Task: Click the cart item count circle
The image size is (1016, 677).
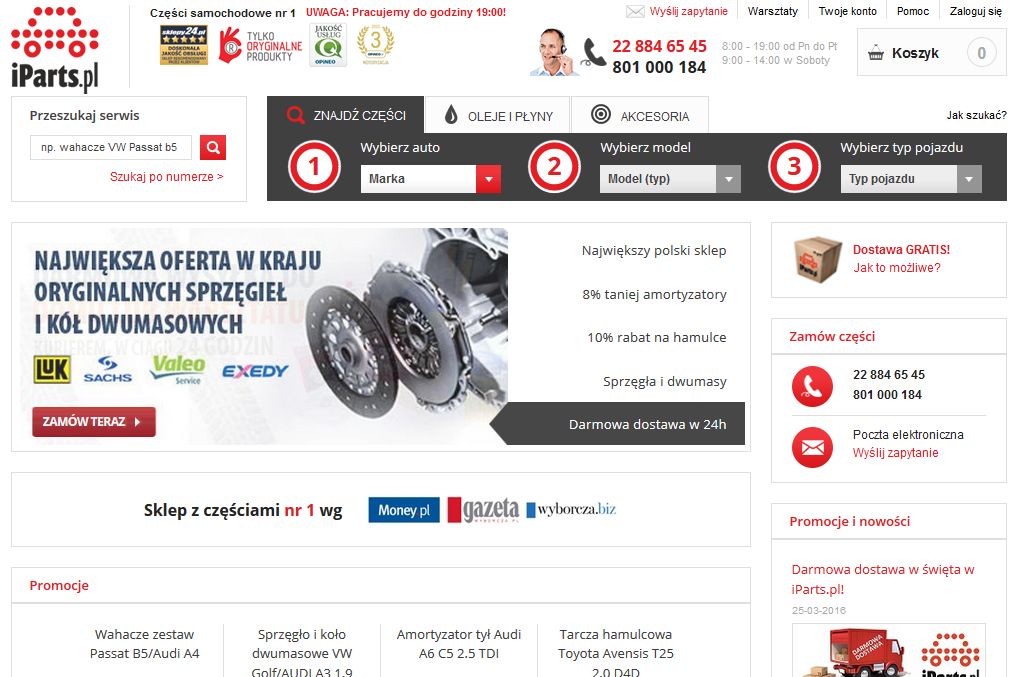Action: (981, 53)
